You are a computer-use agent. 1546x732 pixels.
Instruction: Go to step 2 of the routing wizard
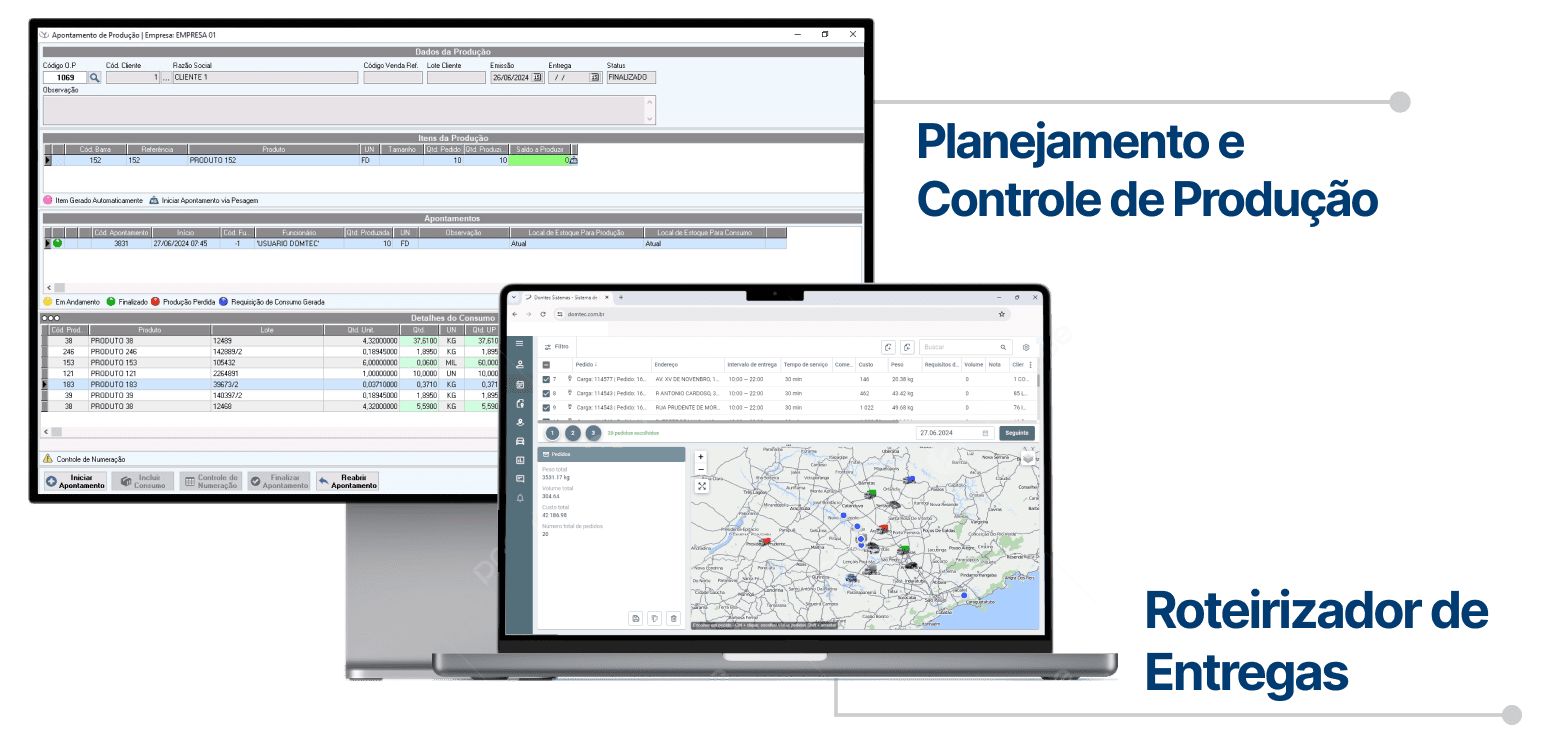pos(573,433)
